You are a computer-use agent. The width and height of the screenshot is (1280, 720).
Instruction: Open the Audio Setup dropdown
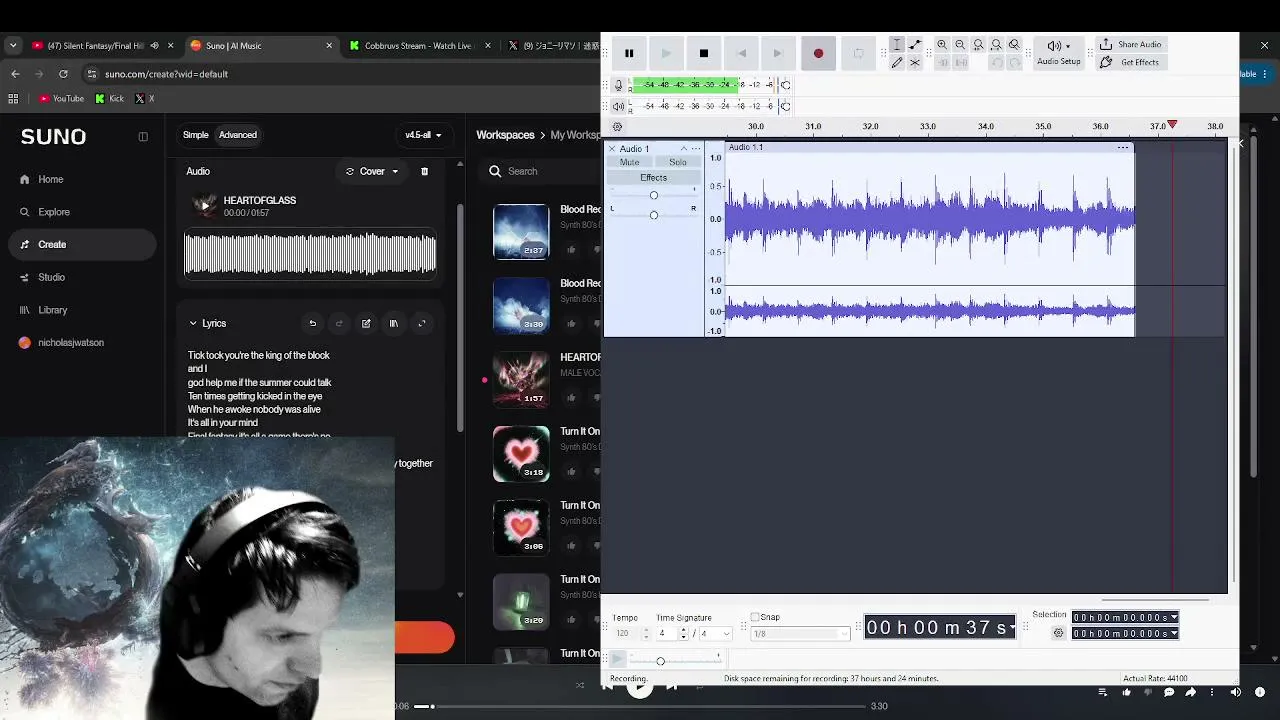1059,53
